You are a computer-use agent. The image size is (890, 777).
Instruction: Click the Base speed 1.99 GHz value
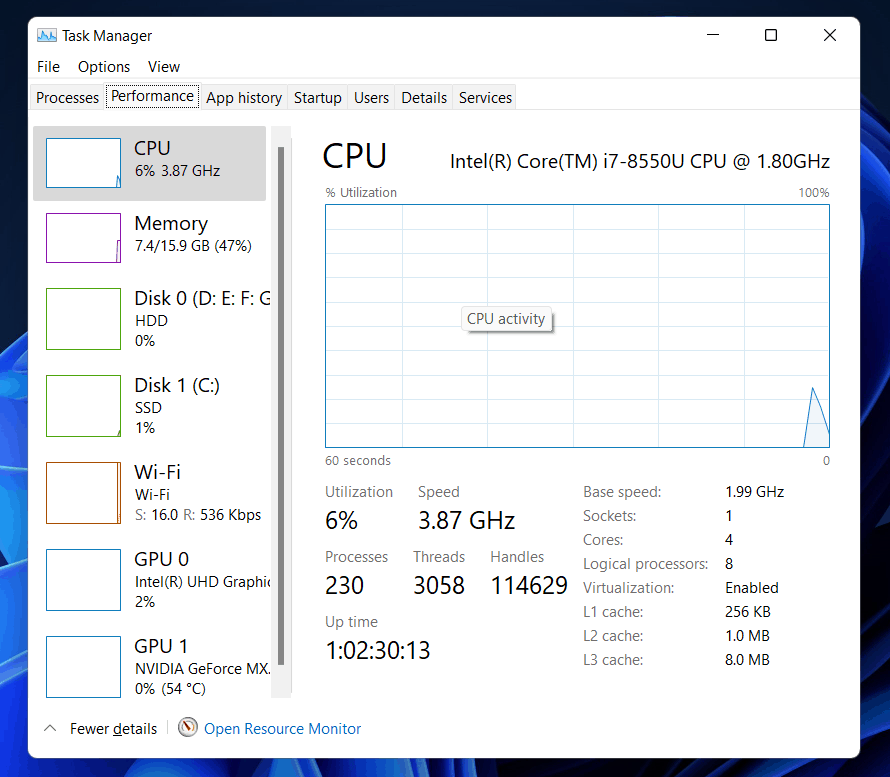pyautogui.click(x=754, y=492)
